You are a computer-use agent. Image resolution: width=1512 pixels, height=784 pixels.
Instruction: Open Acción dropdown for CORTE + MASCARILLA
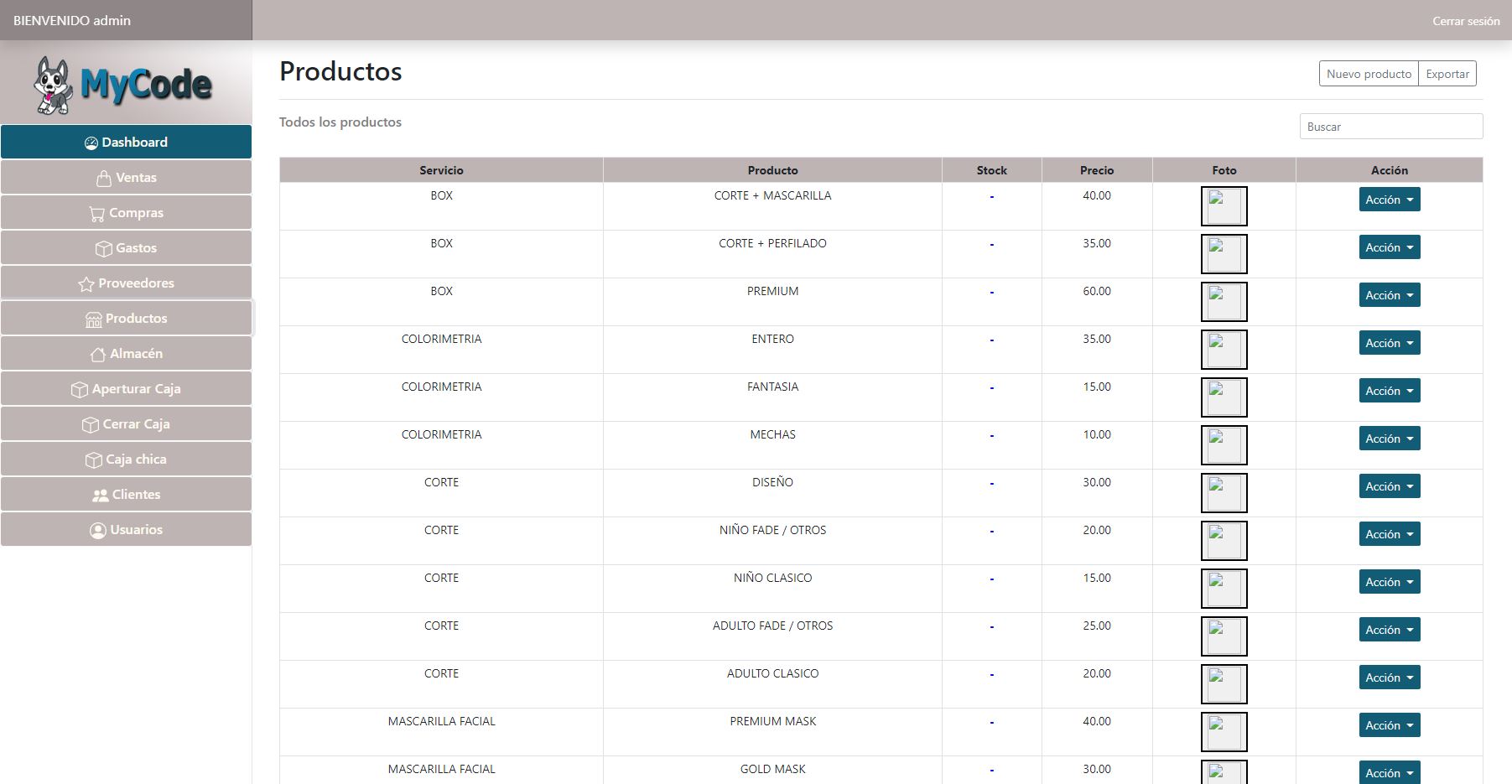pyautogui.click(x=1389, y=200)
